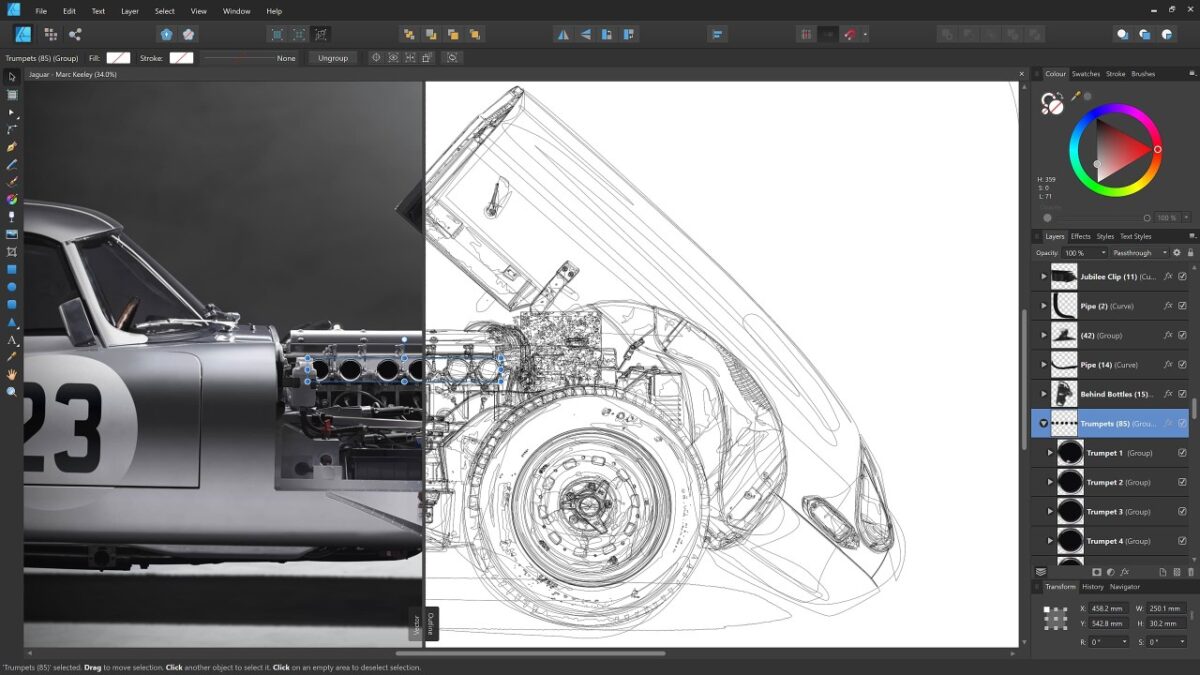Collapse the Trumpets (85) group
The width and height of the screenshot is (1200, 675).
pos(1043,424)
